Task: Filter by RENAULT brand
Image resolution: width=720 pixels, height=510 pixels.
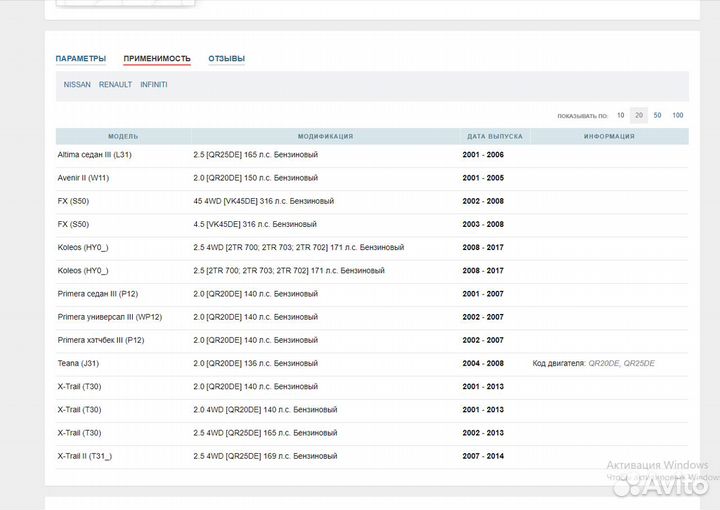Action: click(x=115, y=85)
